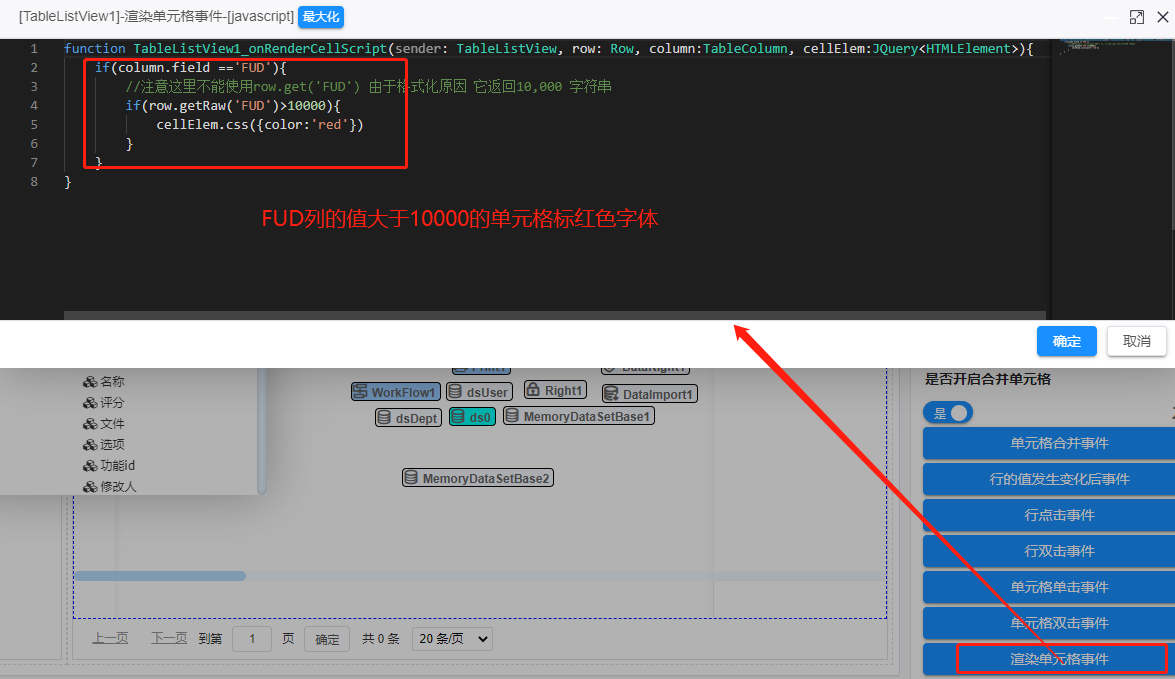The width and height of the screenshot is (1175, 679).
Task: Select the dsUser dataset component
Action: pyautogui.click(x=478, y=392)
